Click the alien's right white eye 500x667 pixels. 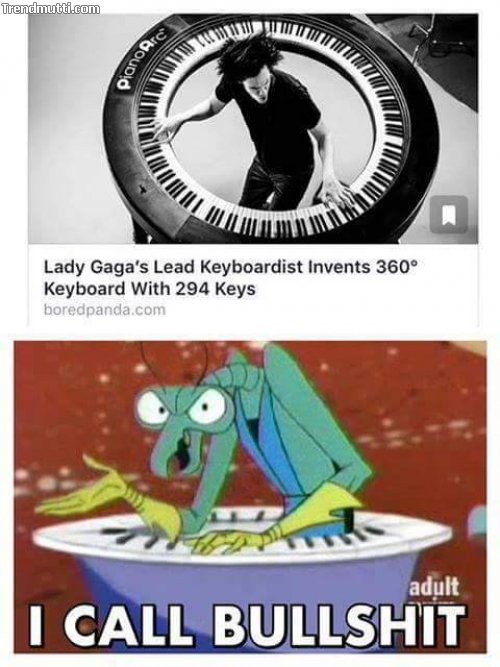[207, 407]
